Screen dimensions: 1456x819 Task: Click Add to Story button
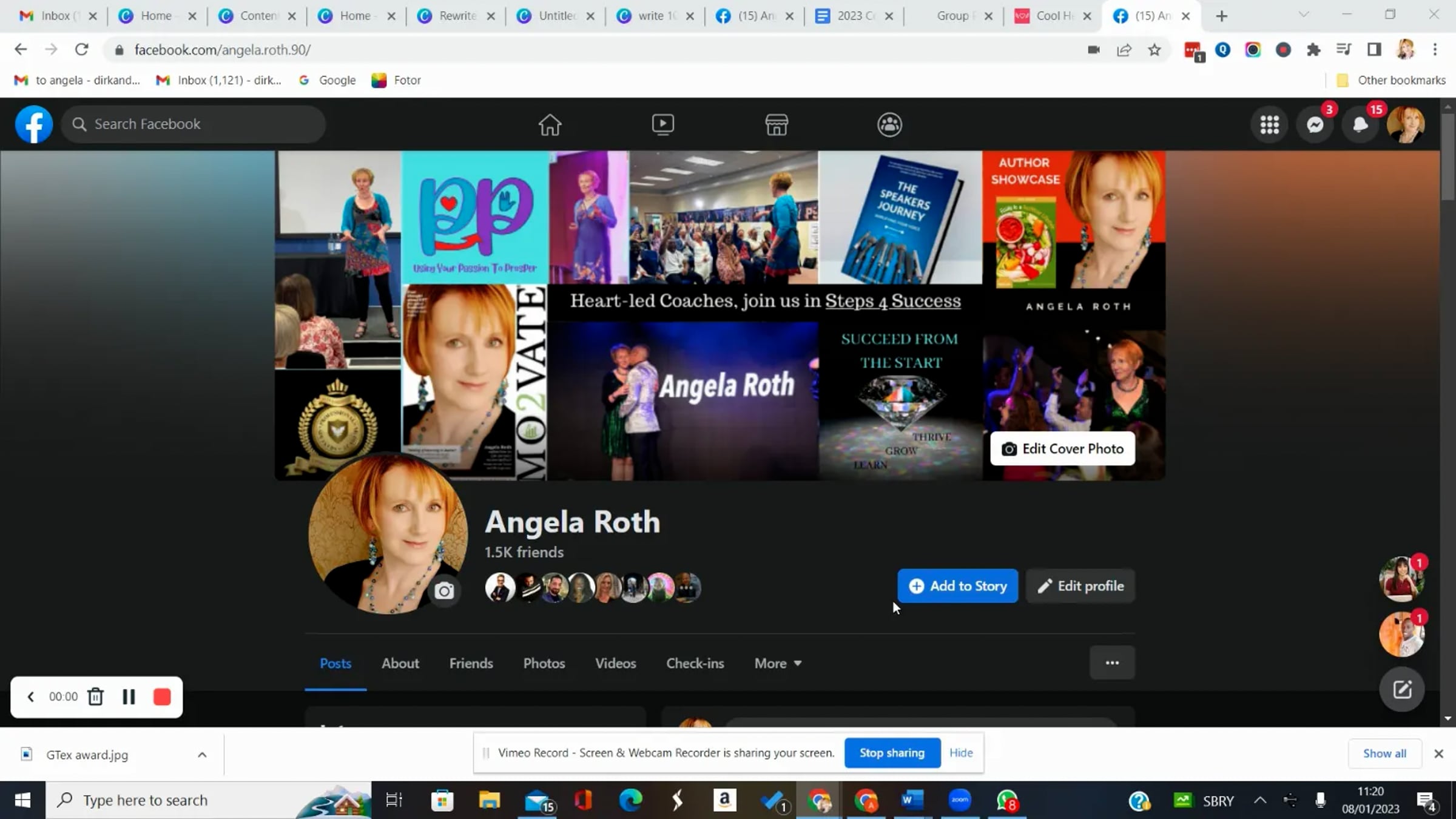(x=957, y=586)
